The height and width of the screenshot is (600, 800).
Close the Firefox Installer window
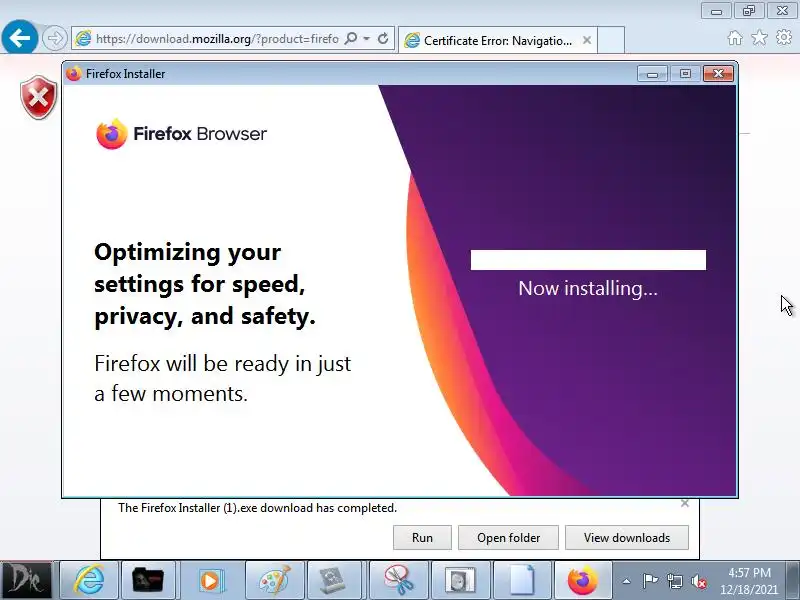tap(718, 74)
